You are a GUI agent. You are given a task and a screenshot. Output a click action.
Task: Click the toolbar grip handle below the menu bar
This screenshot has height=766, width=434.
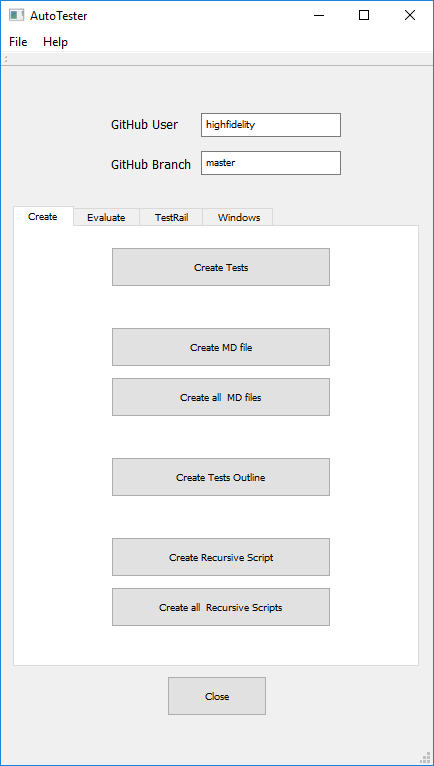point(6,59)
